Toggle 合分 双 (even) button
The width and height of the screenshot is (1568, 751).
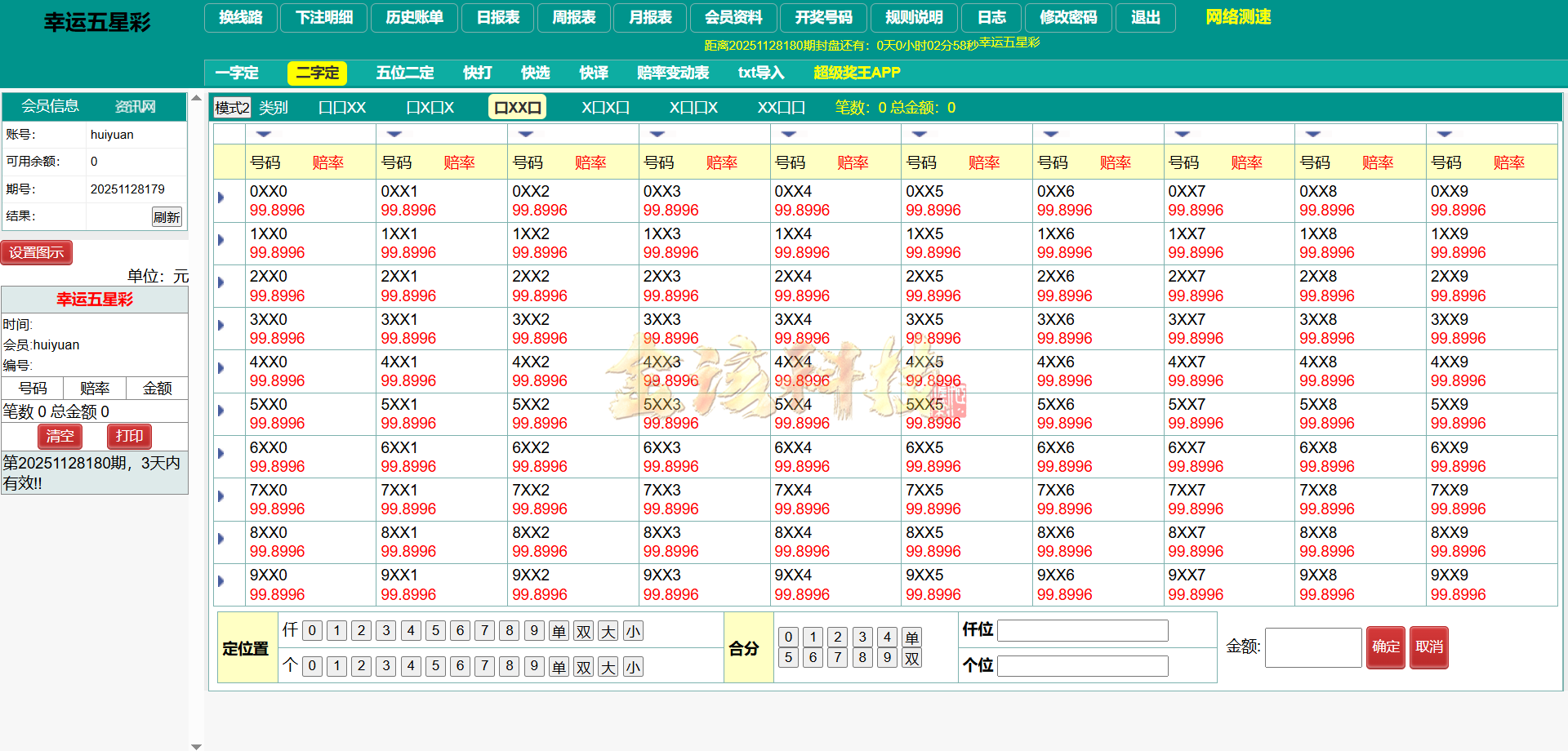coord(912,658)
